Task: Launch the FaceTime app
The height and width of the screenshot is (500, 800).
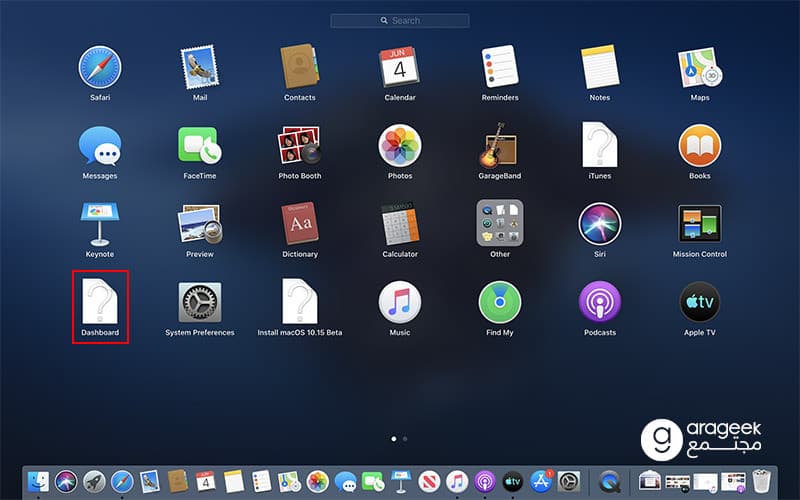Action: [200, 146]
